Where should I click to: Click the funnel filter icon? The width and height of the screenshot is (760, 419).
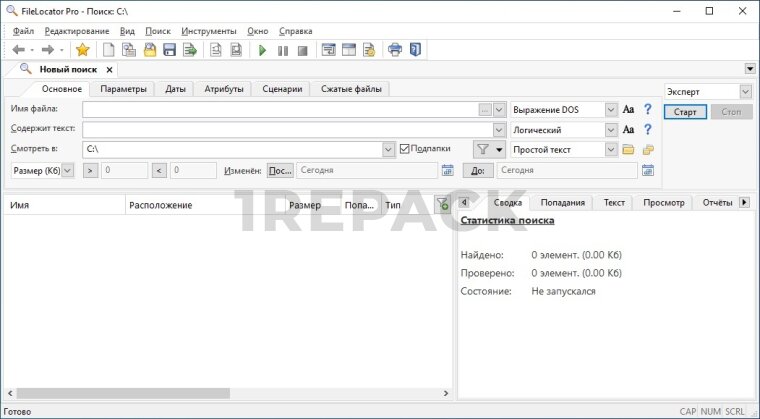482,149
